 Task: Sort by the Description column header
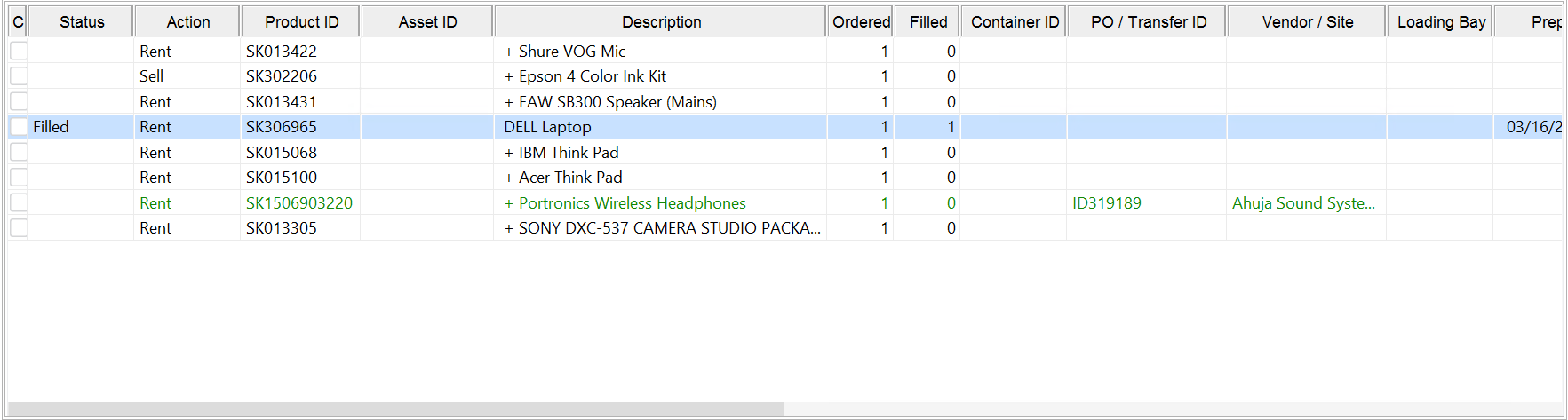pos(661,22)
